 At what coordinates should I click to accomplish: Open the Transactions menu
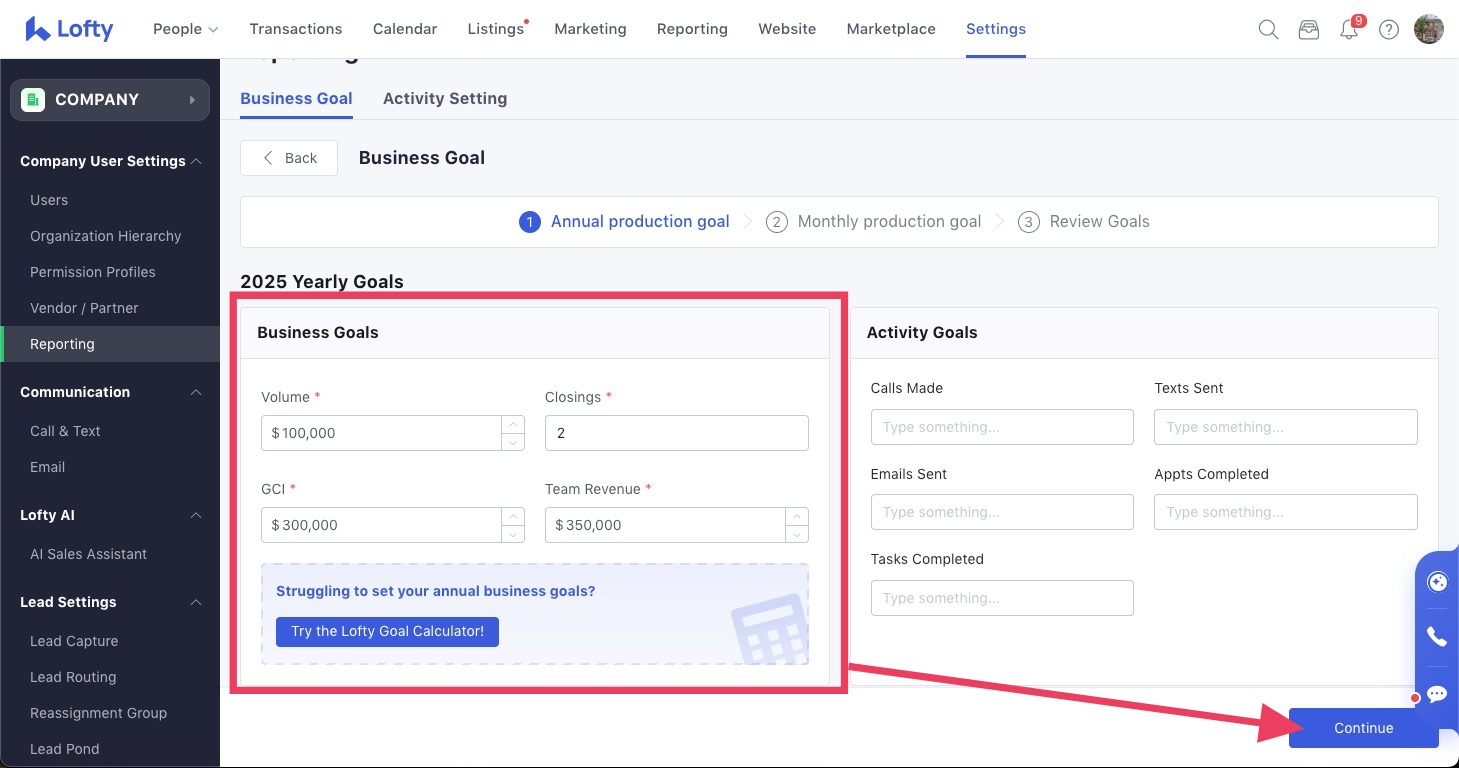[296, 29]
